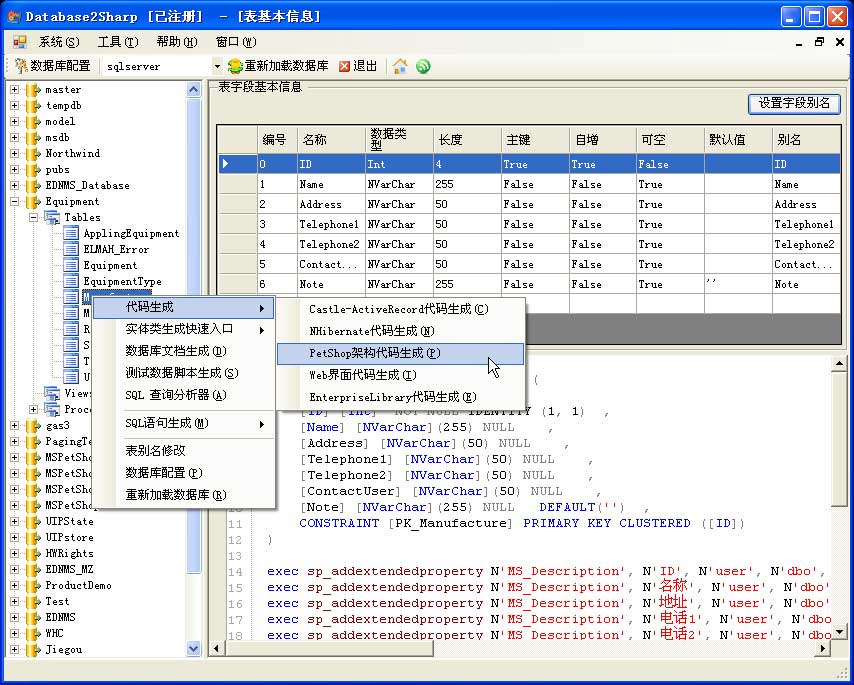
Task: Click the application icon in menu bar
Action: tap(20, 42)
